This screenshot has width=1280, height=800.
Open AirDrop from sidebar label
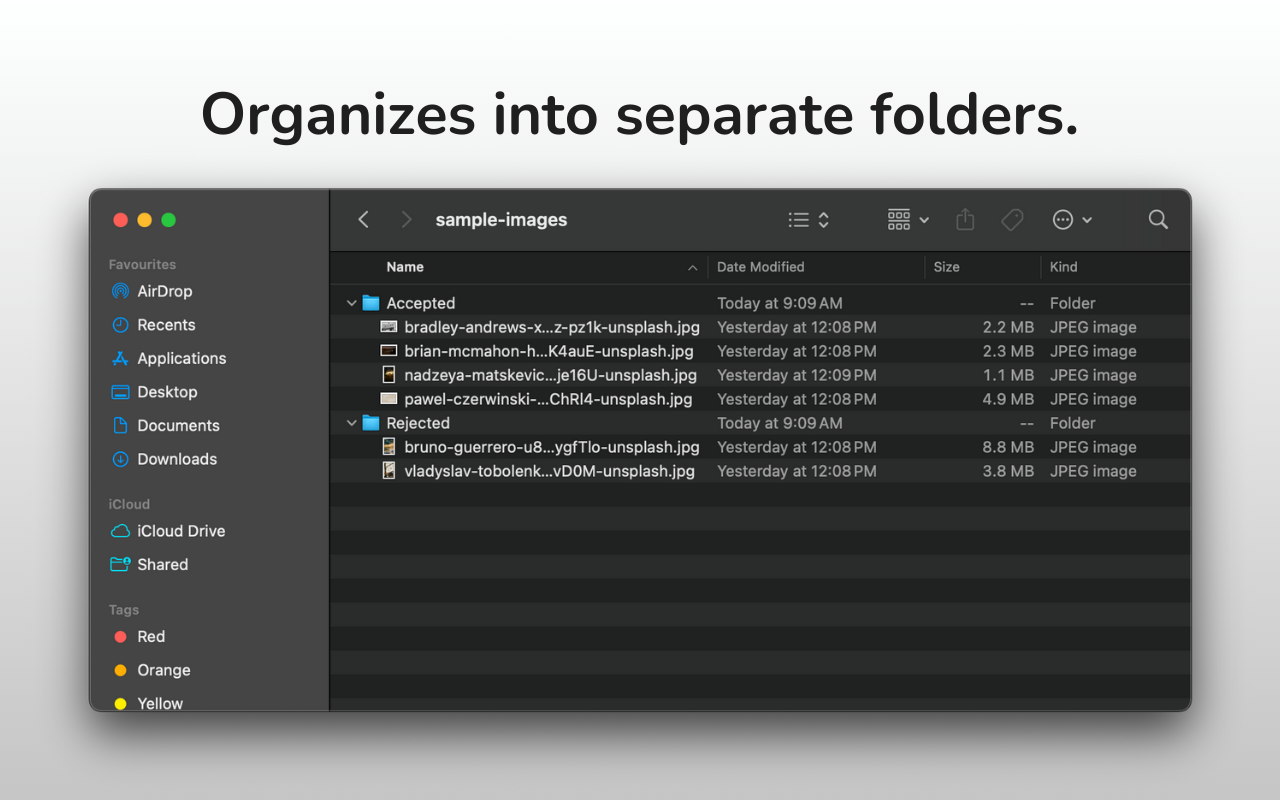pos(165,291)
